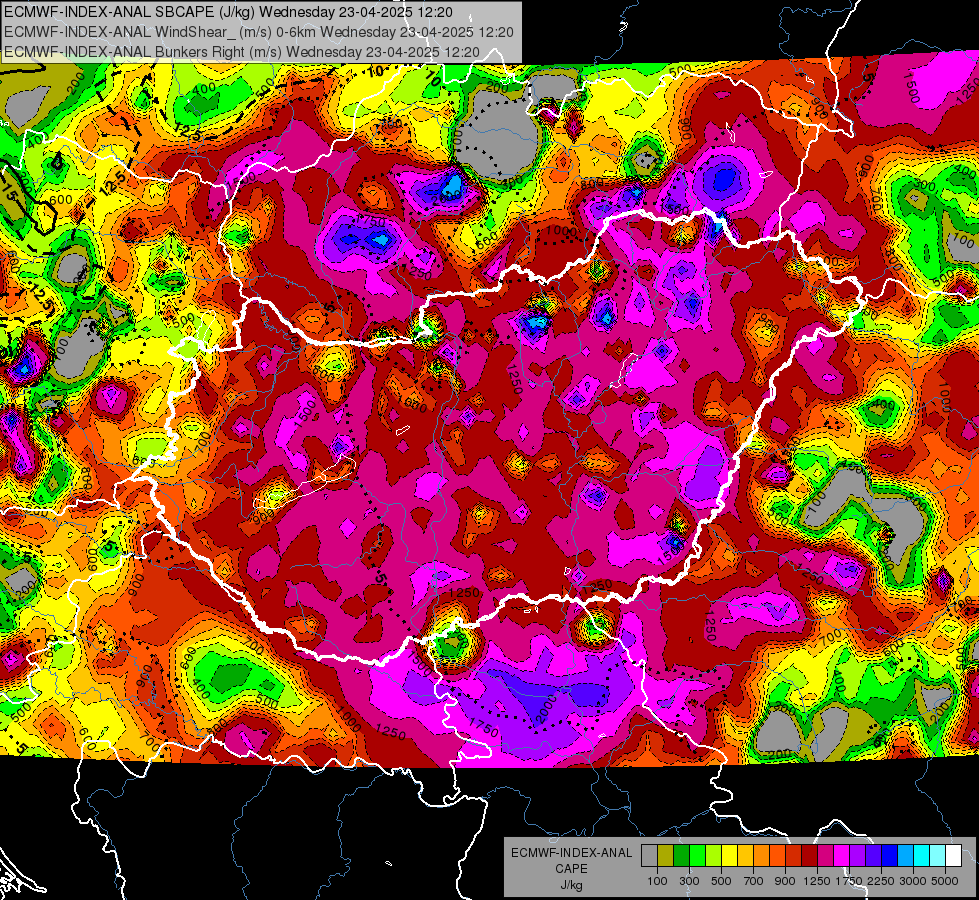979x900 pixels.
Task: Click the purple swatch right of the 1750 tick
Action: point(857,856)
